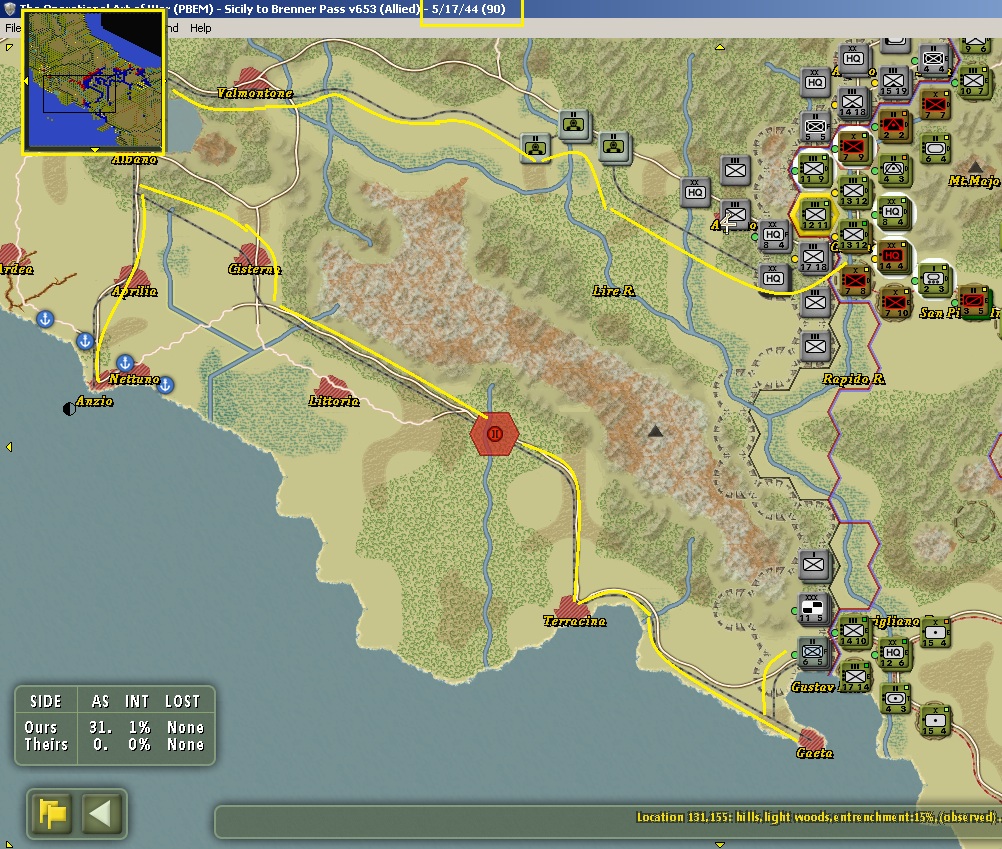Image resolution: width=1002 pixels, height=849 pixels.
Task: Click the Gaeta city label
Action: coord(814,753)
